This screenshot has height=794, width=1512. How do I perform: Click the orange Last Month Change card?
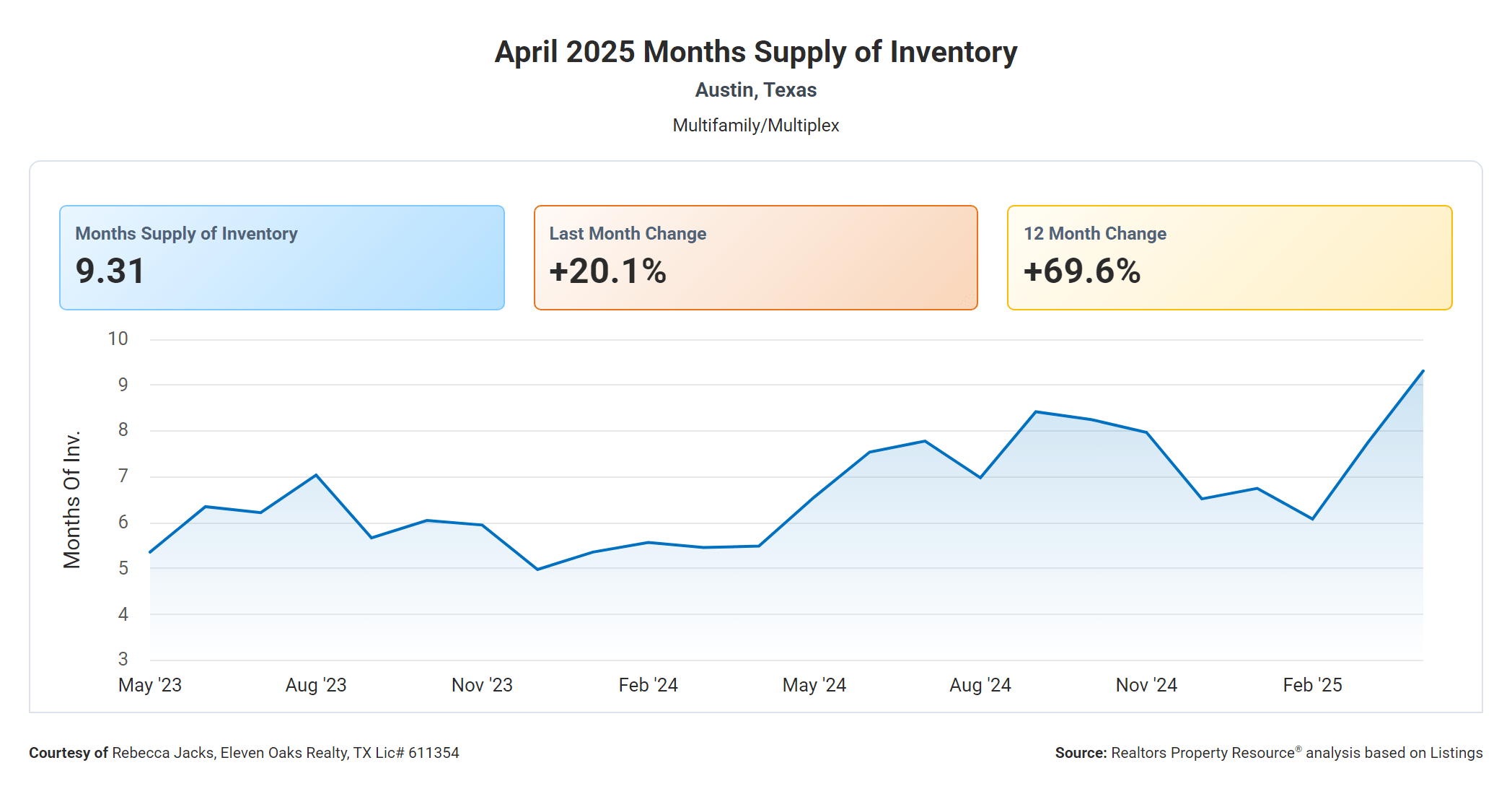[x=755, y=257]
